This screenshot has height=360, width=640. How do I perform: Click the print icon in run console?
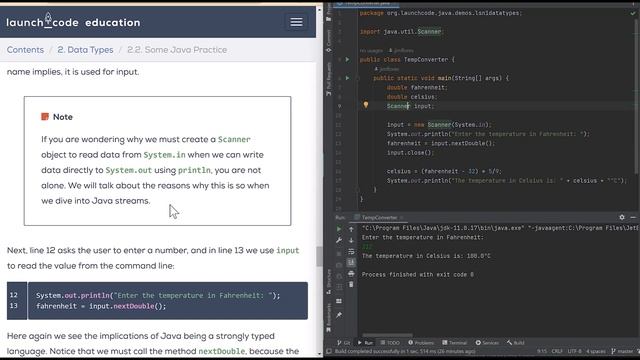point(351,273)
